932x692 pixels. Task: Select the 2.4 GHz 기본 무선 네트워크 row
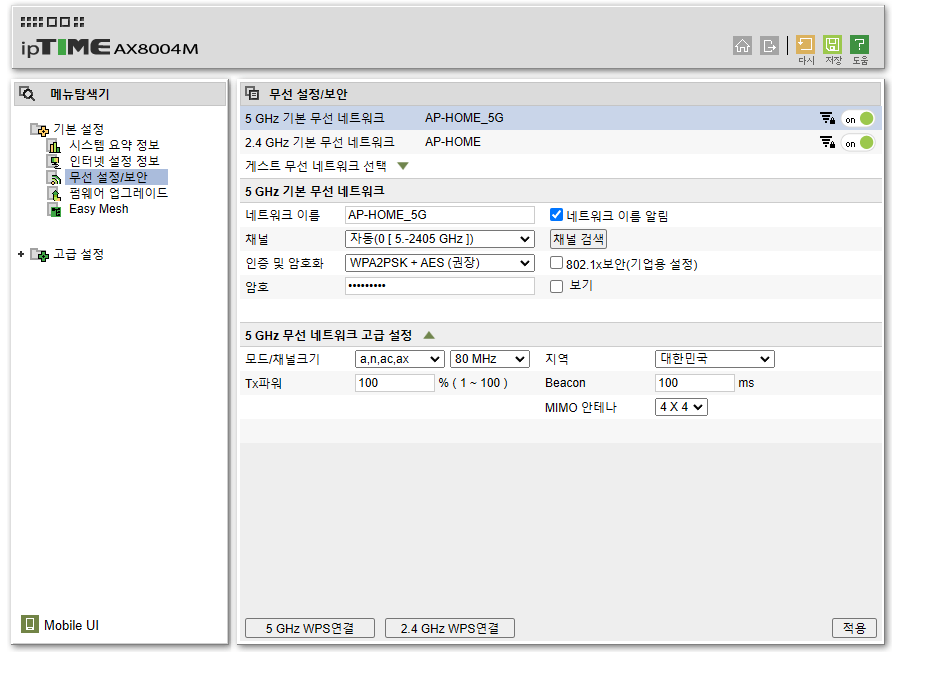[x=561, y=142]
